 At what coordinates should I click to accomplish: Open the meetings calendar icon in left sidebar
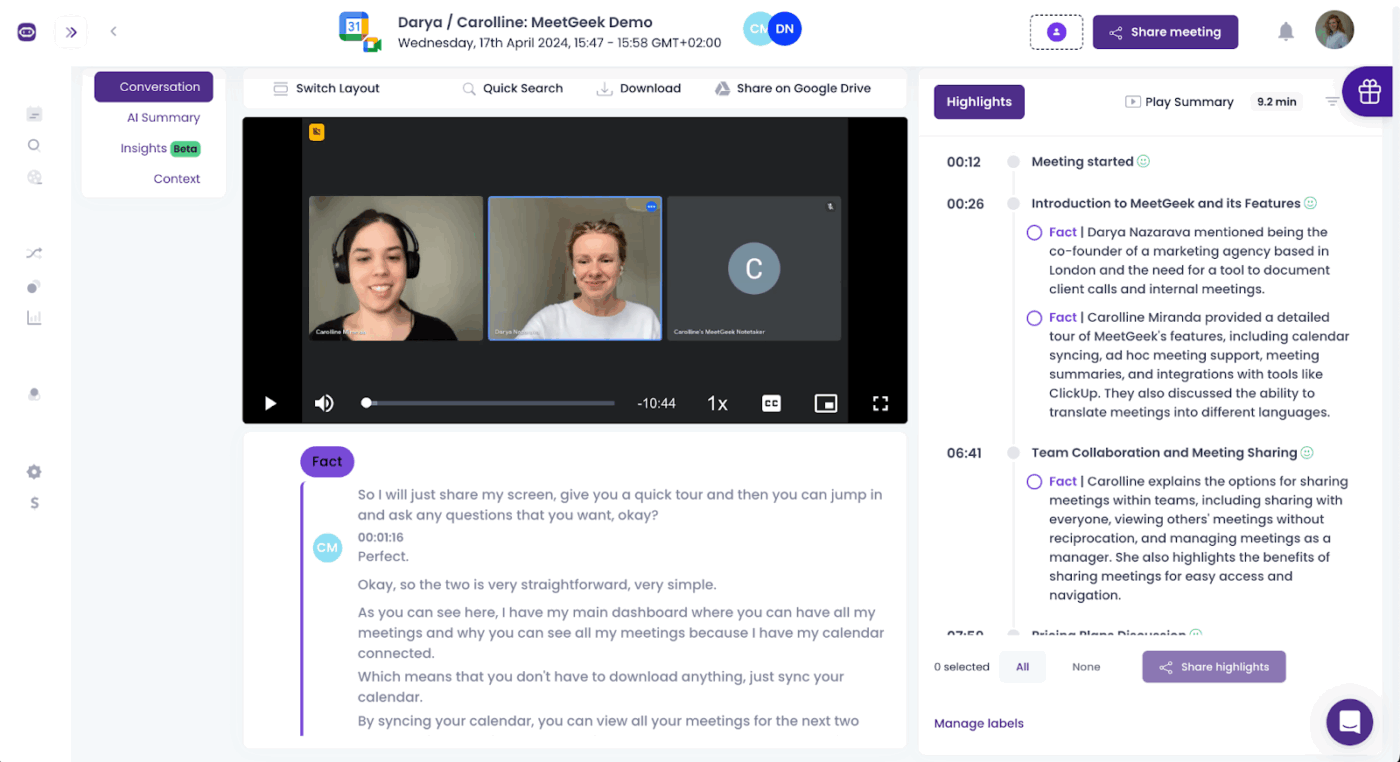click(x=34, y=114)
